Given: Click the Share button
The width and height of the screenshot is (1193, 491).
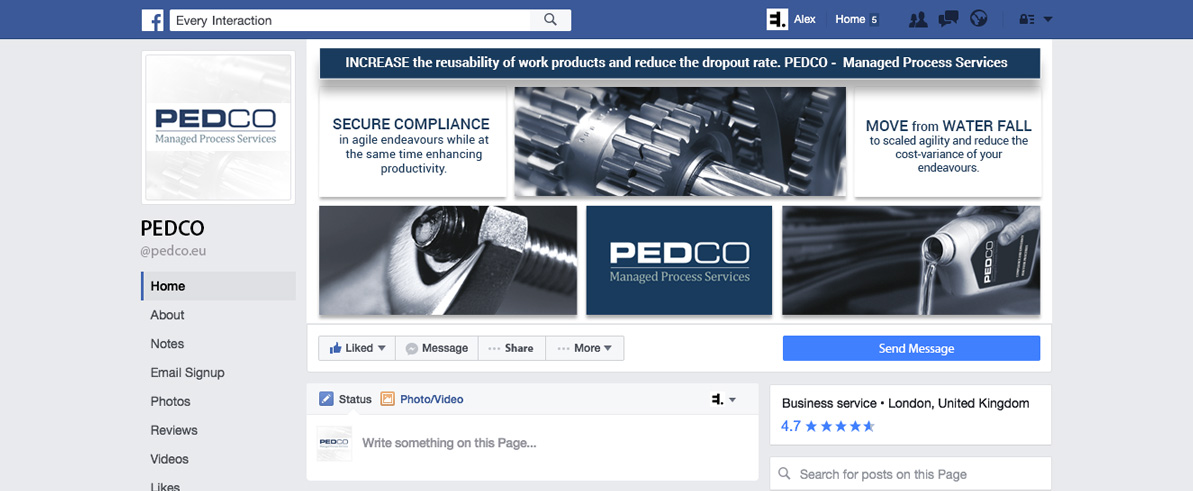Looking at the screenshot, I should pyautogui.click(x=511, y=348).
